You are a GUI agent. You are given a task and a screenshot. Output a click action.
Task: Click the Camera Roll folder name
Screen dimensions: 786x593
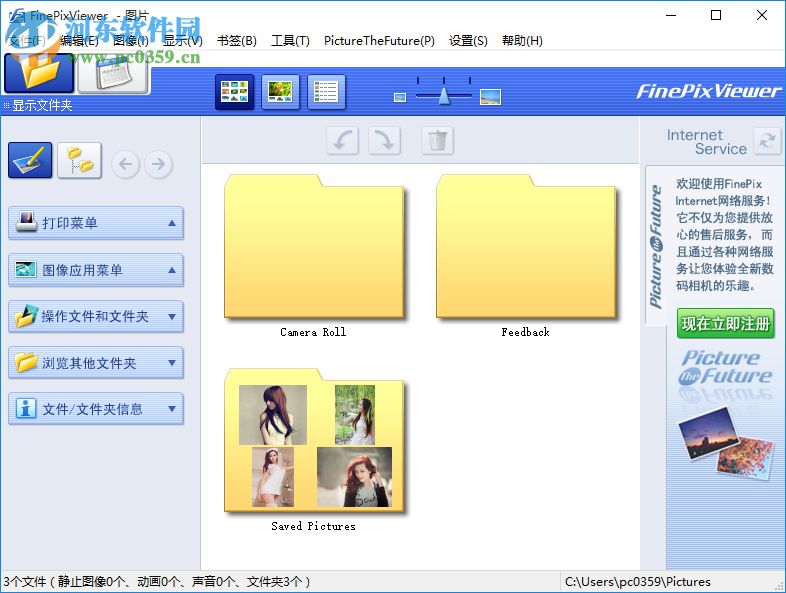point(313,332)
